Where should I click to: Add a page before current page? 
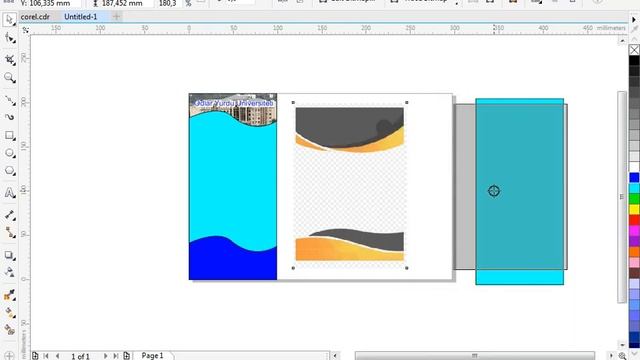click(36, 356)
